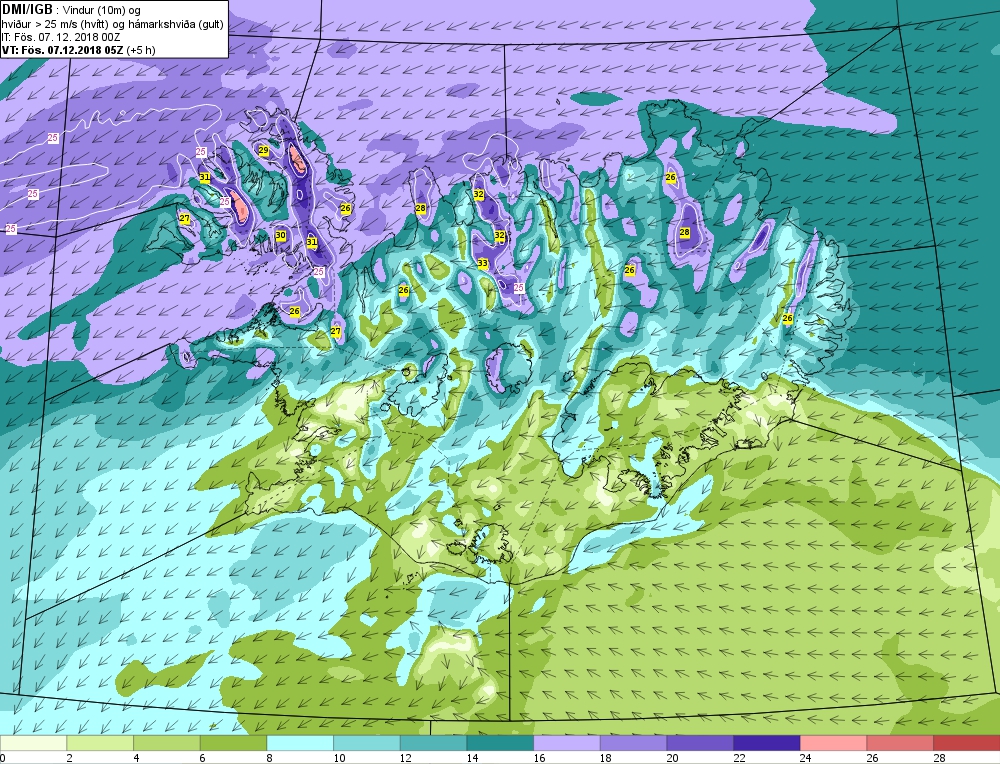
Task: Click the olive green 6–8 legend swatch
Action: point(233,743)
